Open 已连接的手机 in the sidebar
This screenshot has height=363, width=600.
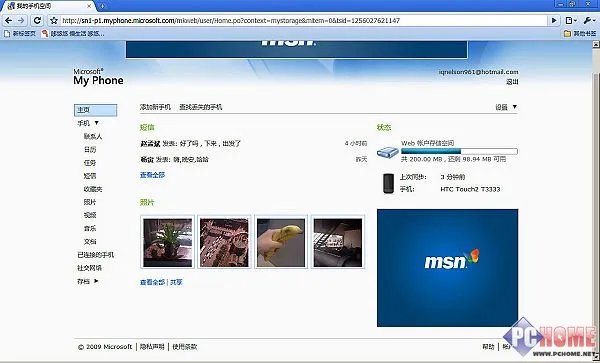pyautogui.click(x=96, y=255)
